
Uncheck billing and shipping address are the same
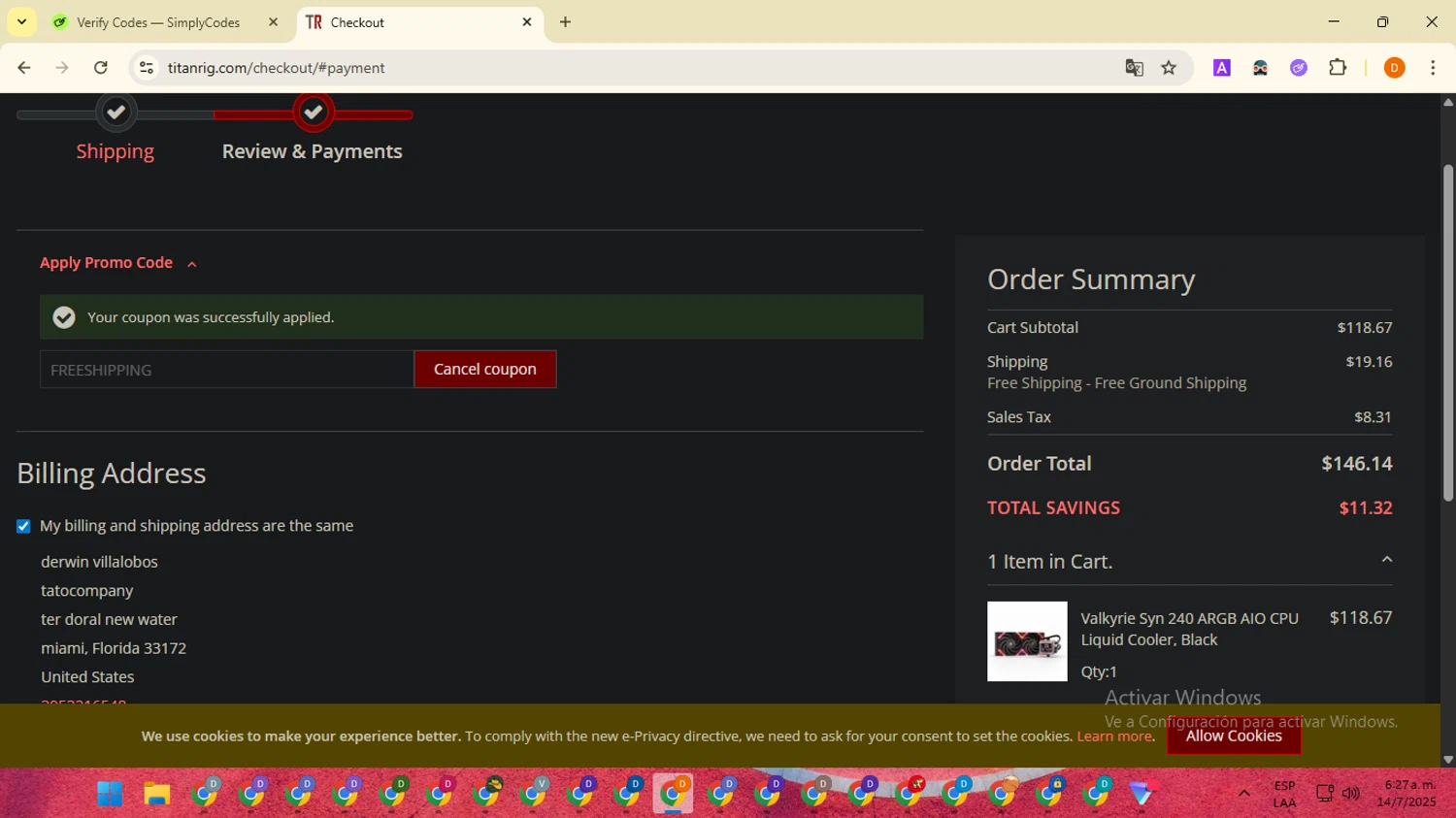[x=23, y=526]
